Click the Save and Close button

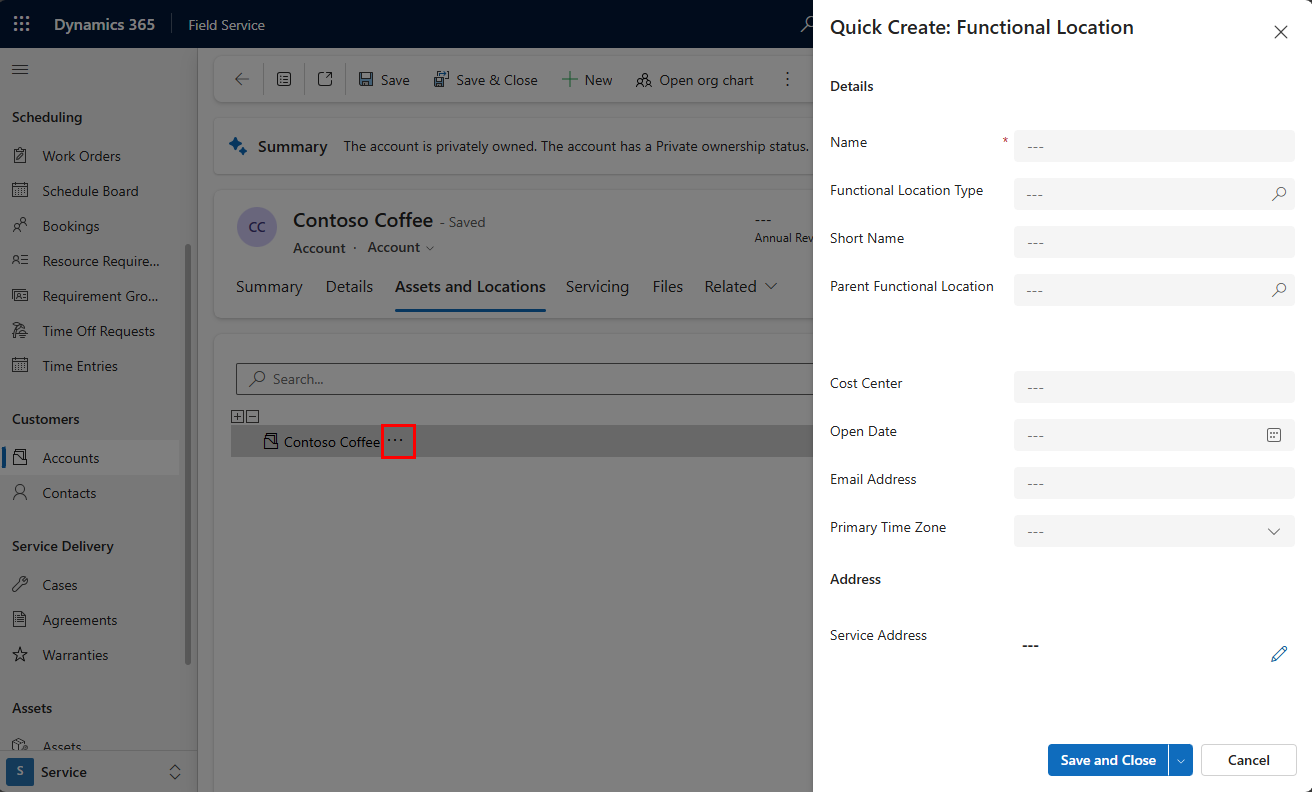click(1107, 760)
